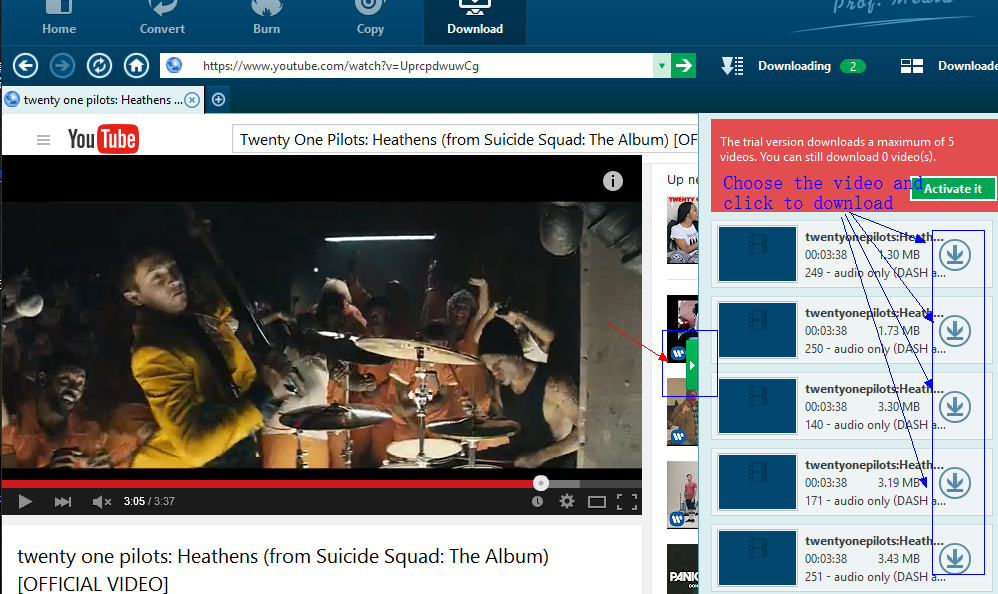Collapse the download panel with green arrow
Viewport: 998px width, 594px height.
coord(692,365)
